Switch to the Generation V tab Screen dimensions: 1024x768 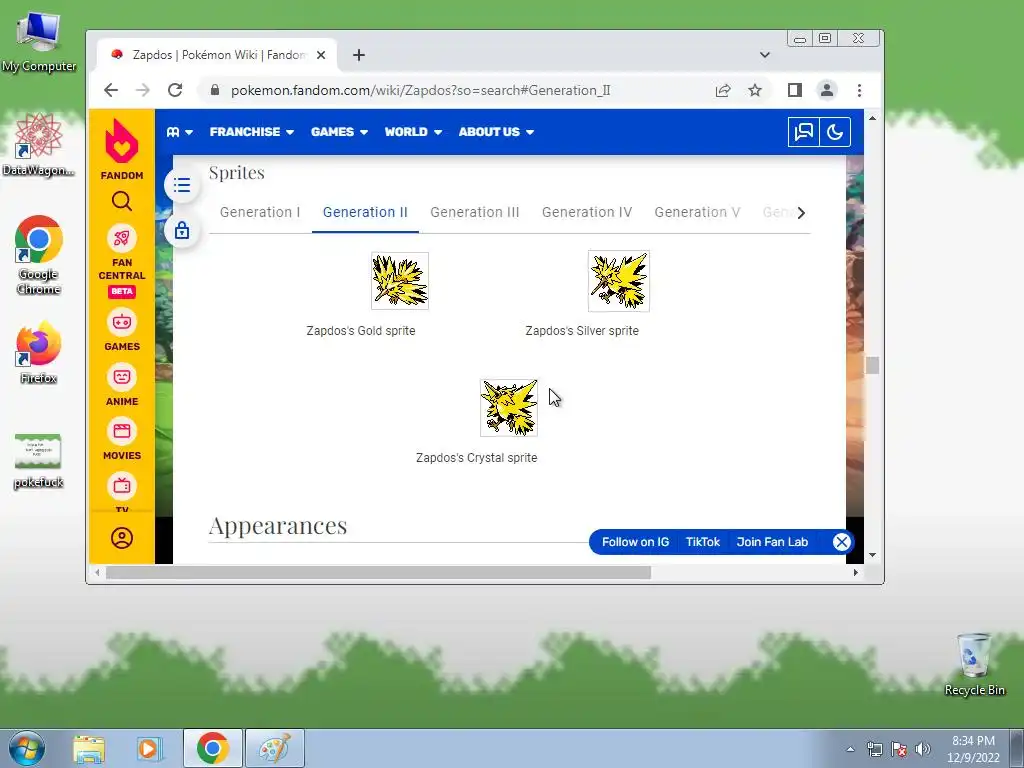pyautogui.click(x=697, y=212)
